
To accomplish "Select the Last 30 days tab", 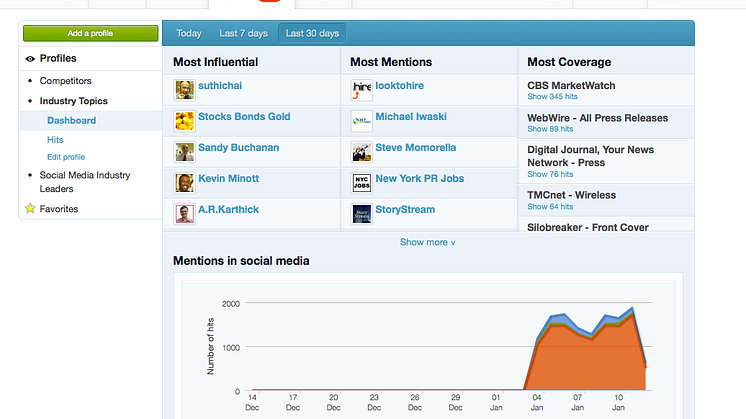I will click(x=312, y=33).
